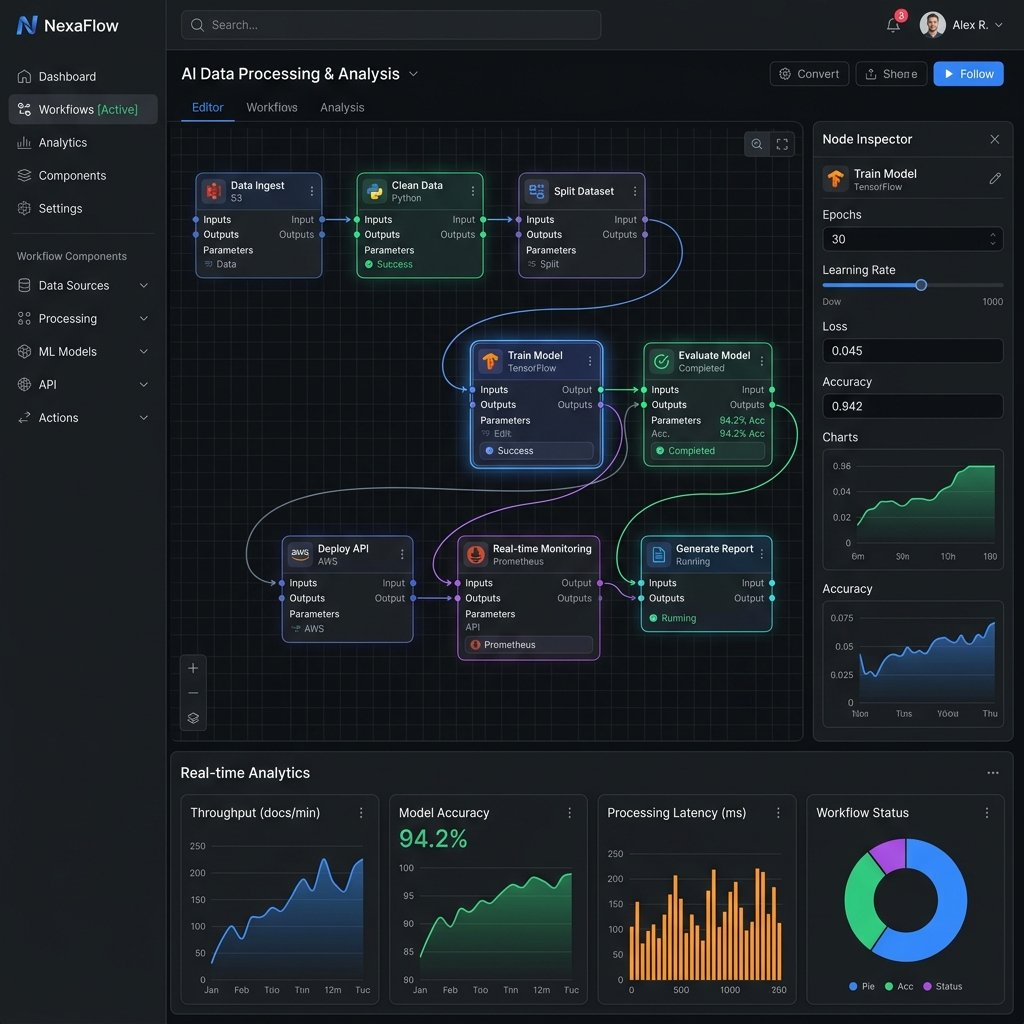This screenshot has height=1024, width=1024.
Task: Go to Dashboard in sidebar
Action: tap(83, 76)
